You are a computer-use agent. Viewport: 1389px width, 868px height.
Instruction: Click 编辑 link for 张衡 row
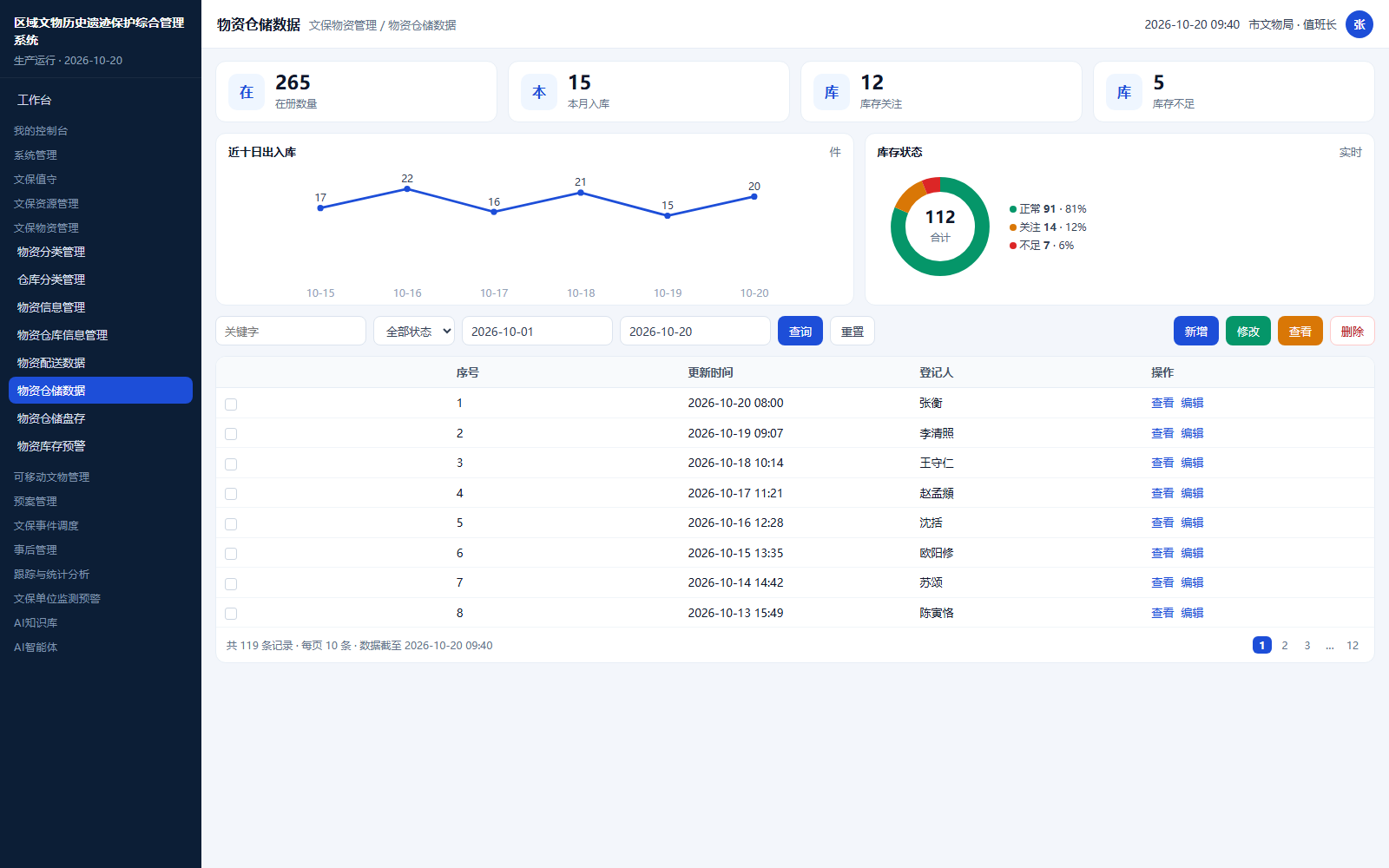pos(1192,403)
